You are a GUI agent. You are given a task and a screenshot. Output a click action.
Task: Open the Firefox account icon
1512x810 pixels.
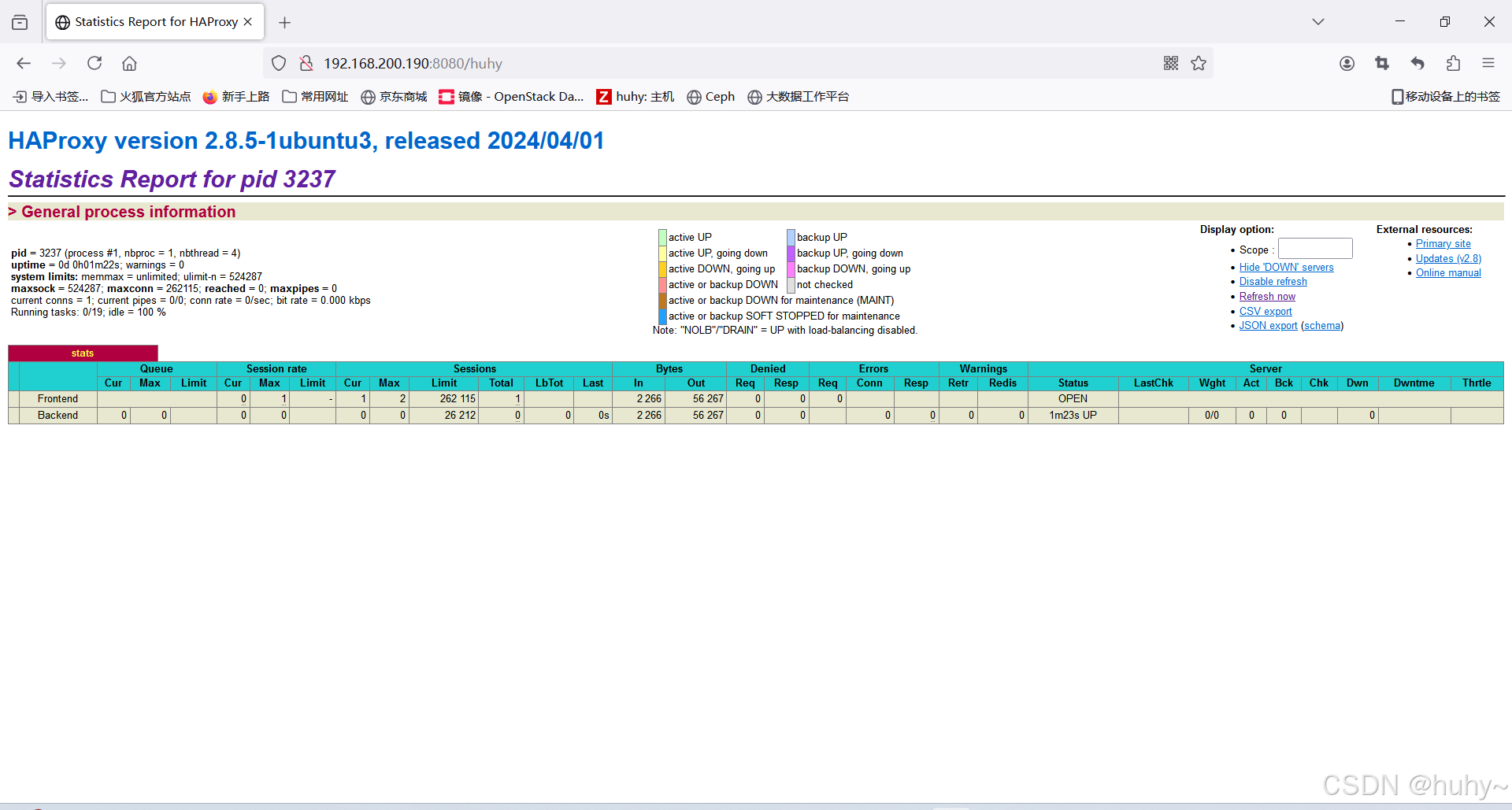tap(1347, 63)
